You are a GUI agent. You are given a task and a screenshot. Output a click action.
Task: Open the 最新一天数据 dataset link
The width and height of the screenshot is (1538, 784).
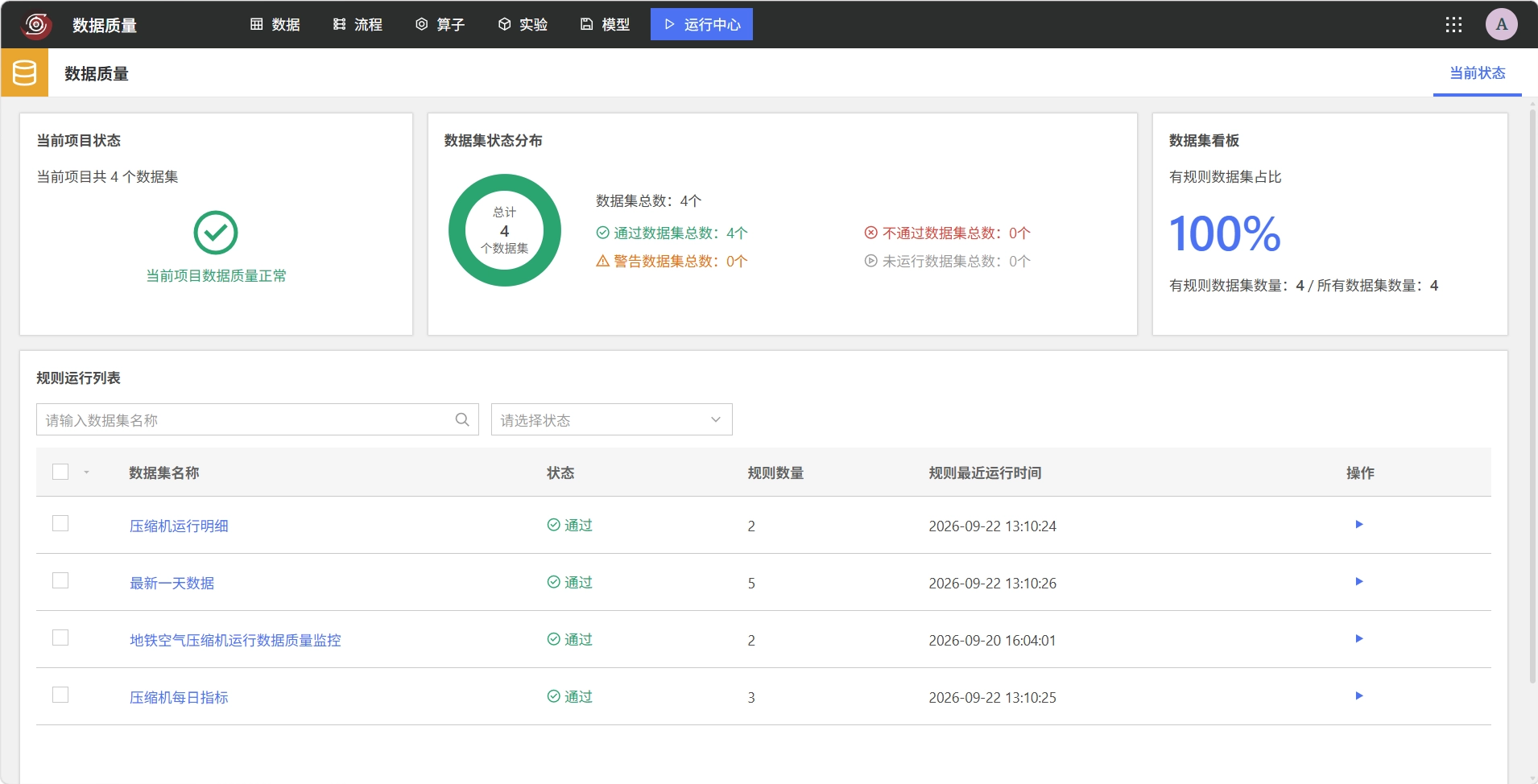(x=172, y=583)
